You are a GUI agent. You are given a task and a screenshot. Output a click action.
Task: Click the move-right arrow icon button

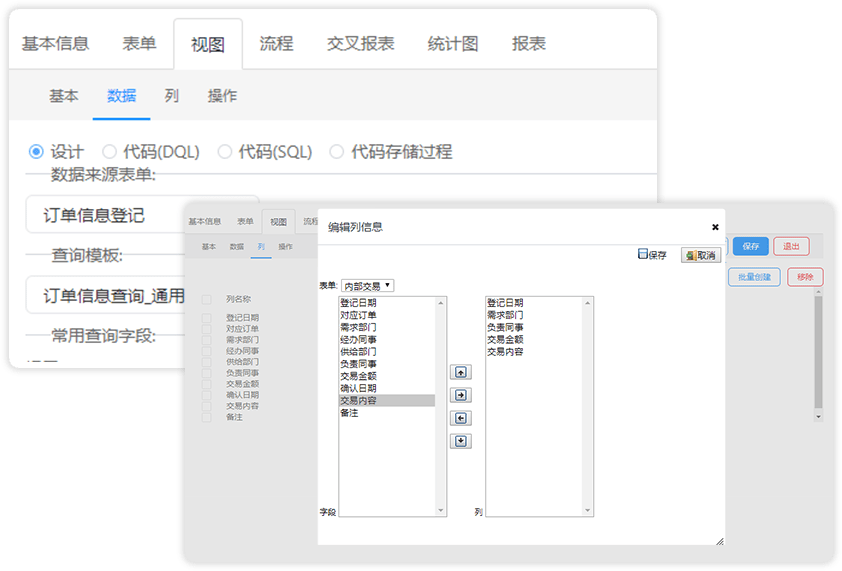(x=461, y=395)
